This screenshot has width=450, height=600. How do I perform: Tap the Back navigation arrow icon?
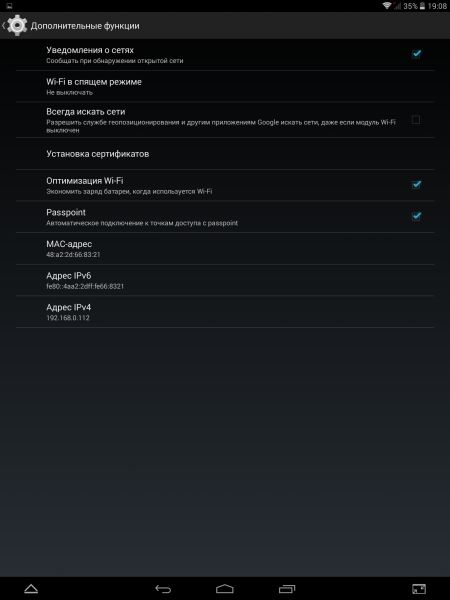pyautogui.click(x=163, y=589)
